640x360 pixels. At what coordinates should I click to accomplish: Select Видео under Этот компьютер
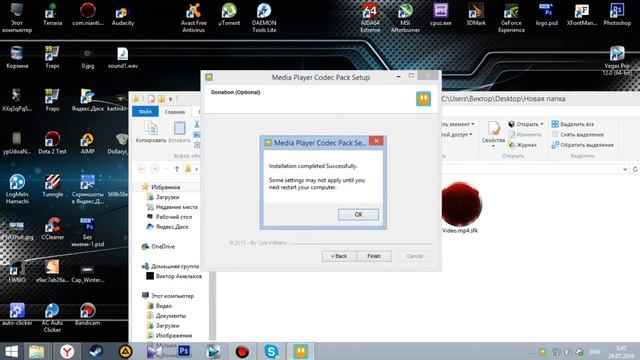(159, 306)
